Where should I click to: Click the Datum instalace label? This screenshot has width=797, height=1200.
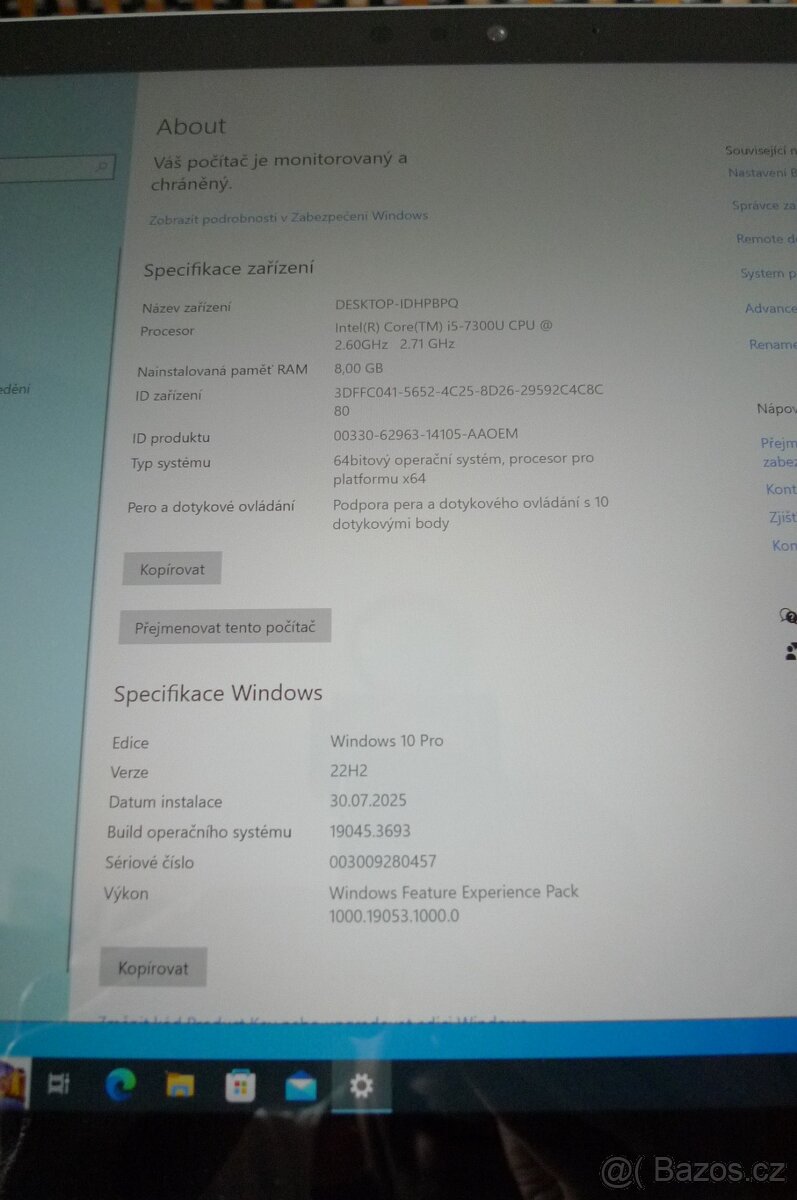pyautogui.click(x=165, y=802)
